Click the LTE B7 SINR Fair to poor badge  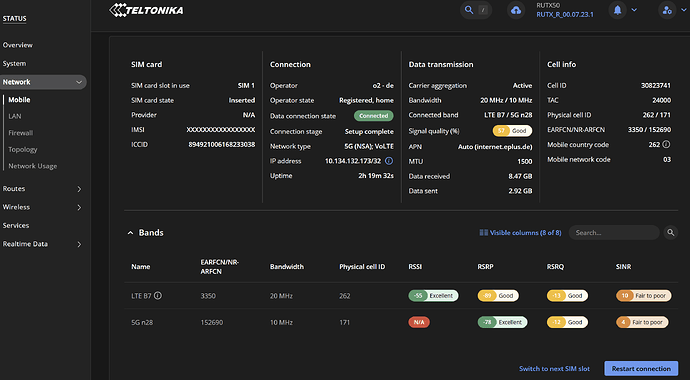pyautogui.click(x=643, y=296)
